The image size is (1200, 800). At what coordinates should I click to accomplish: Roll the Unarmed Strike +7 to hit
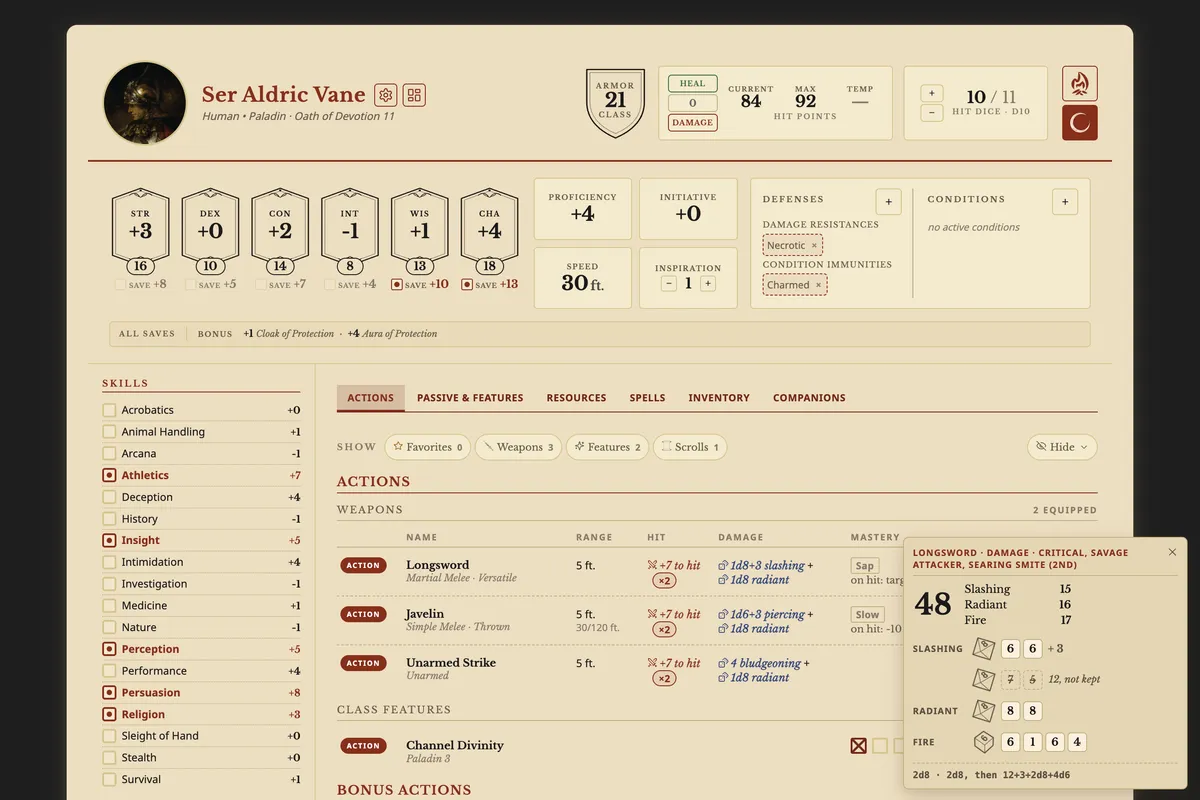coord(674,663)
